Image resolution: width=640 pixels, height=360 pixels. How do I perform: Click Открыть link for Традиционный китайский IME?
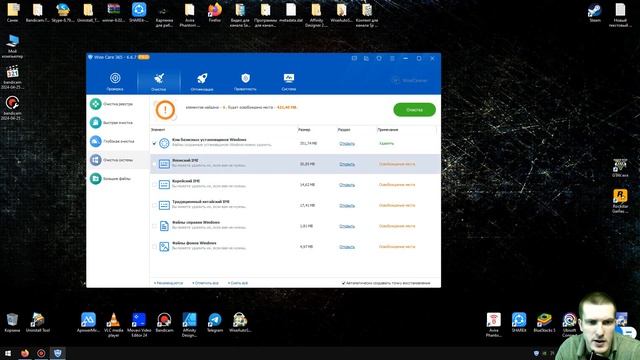click(x=347, y=205)
